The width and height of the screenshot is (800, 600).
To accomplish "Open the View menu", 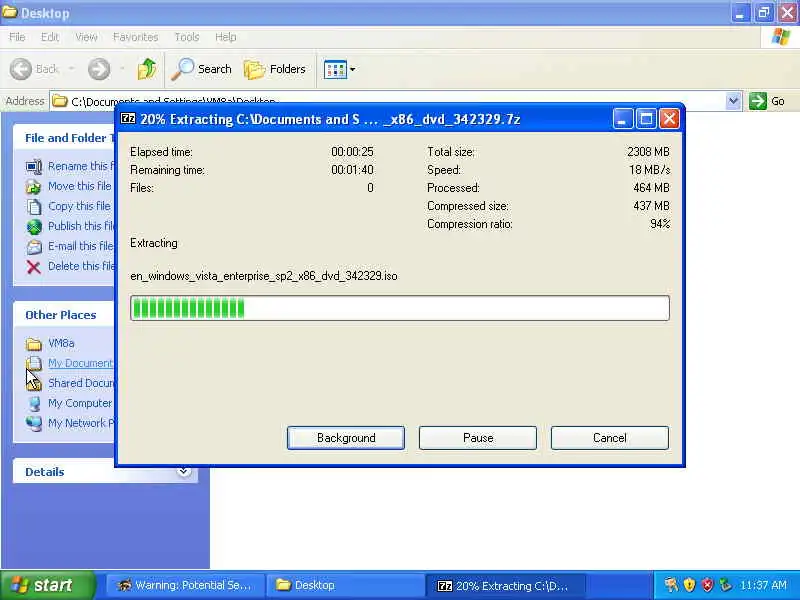I will click(86, 37).
